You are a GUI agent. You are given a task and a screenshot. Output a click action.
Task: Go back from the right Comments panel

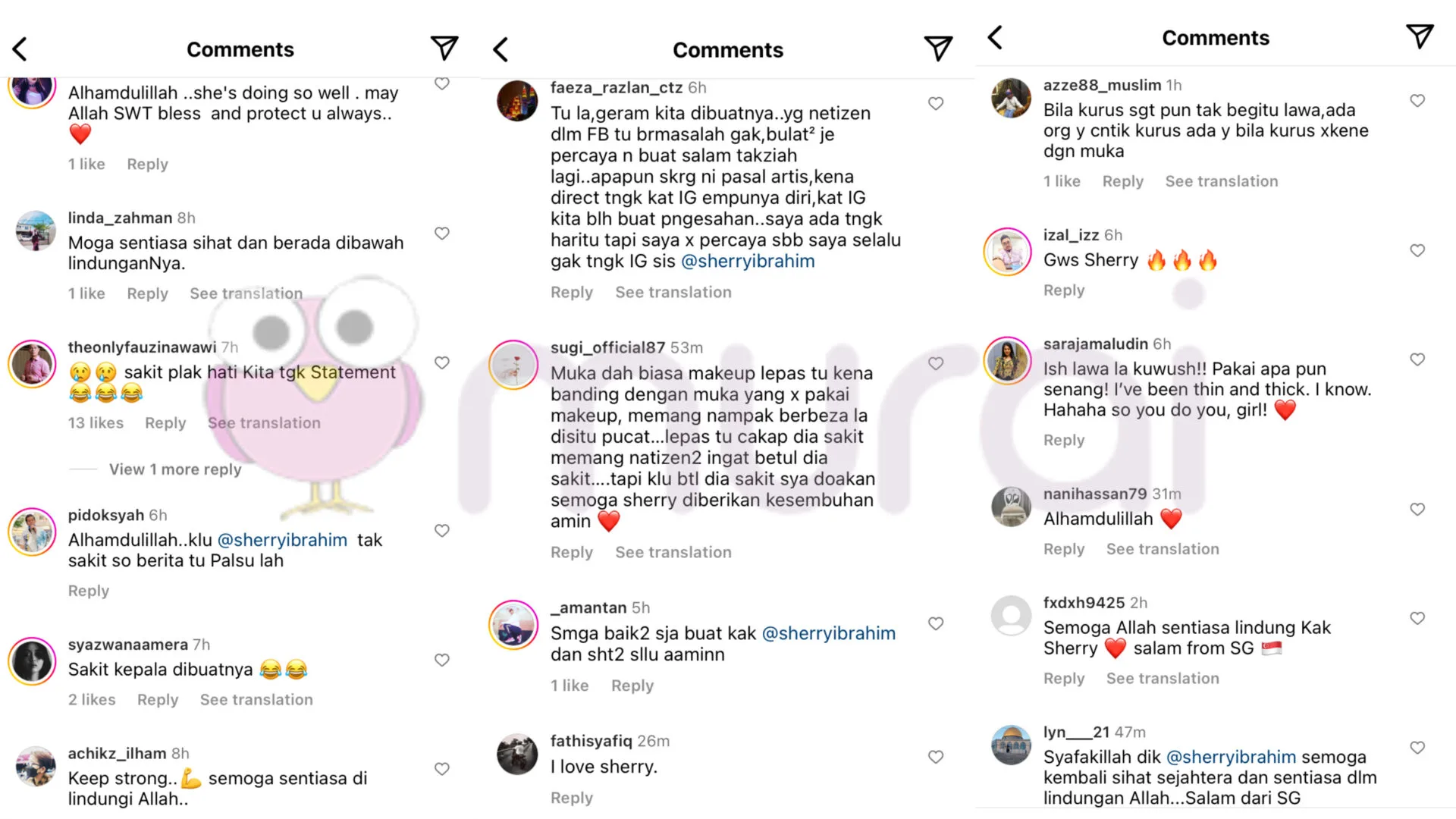[996, 37]
